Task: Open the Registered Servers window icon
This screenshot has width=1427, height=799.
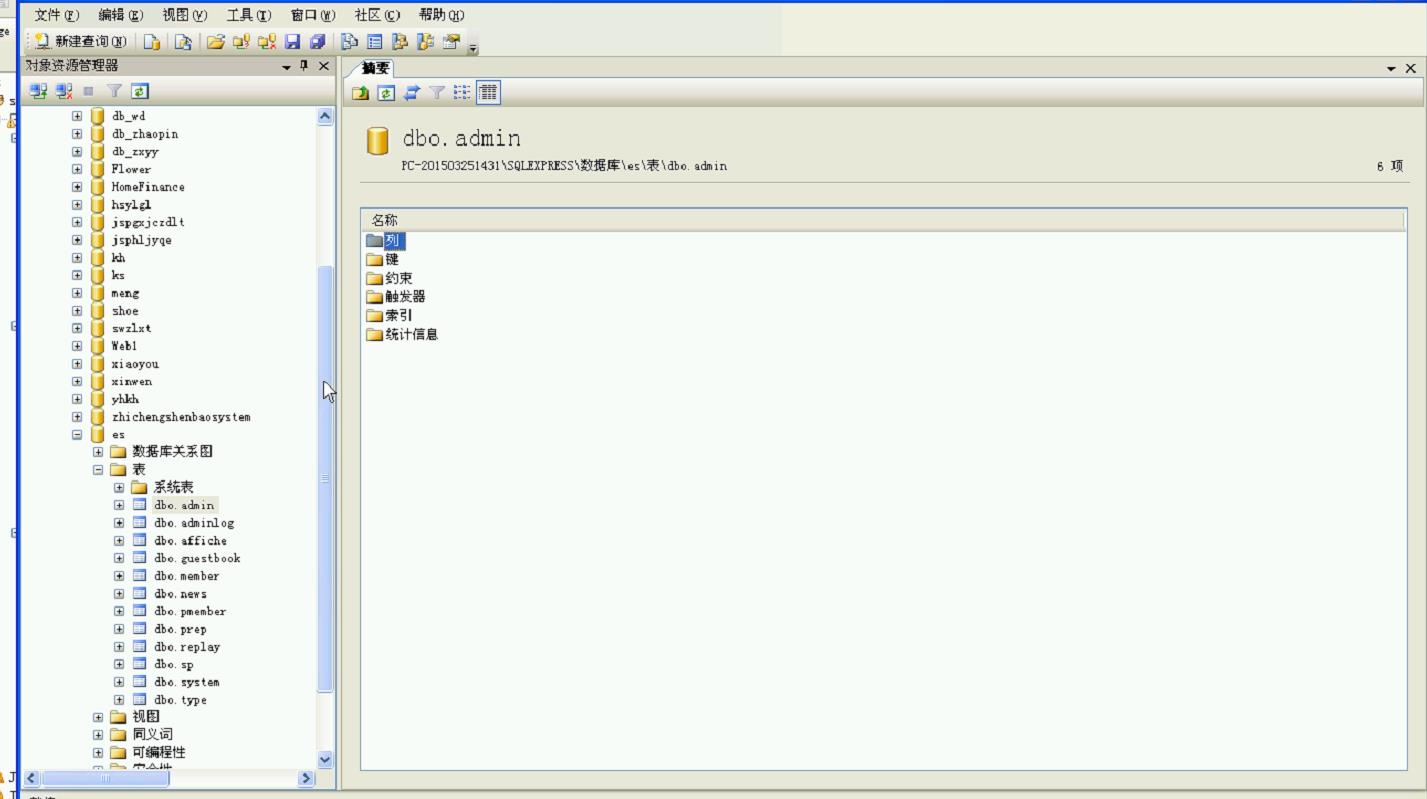Action: click(x=349, y=41)
